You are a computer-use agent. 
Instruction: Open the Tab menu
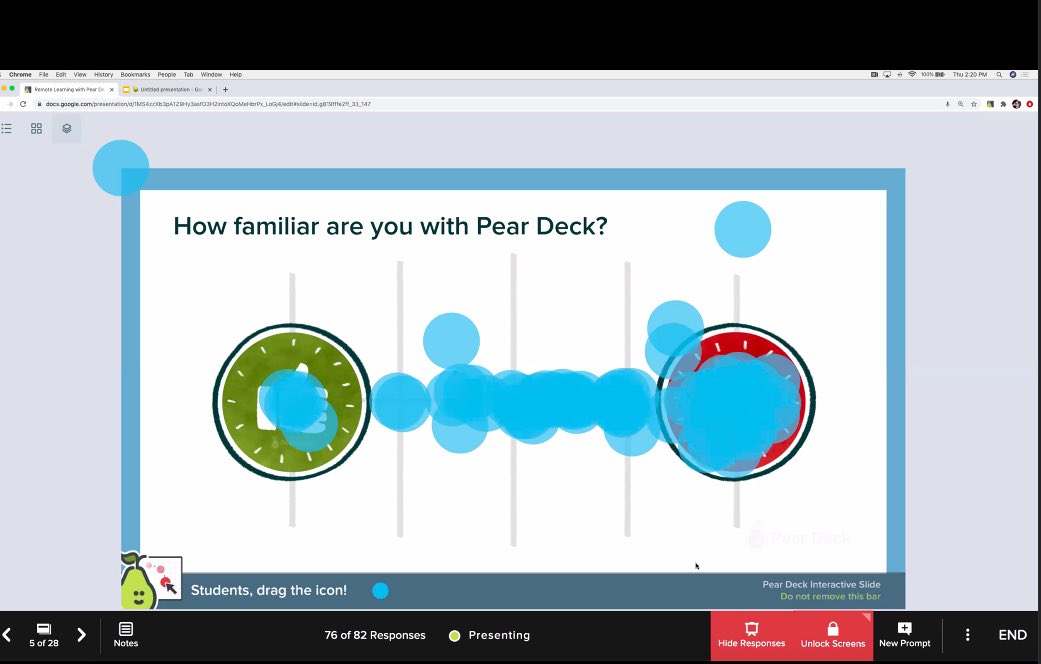189,74
